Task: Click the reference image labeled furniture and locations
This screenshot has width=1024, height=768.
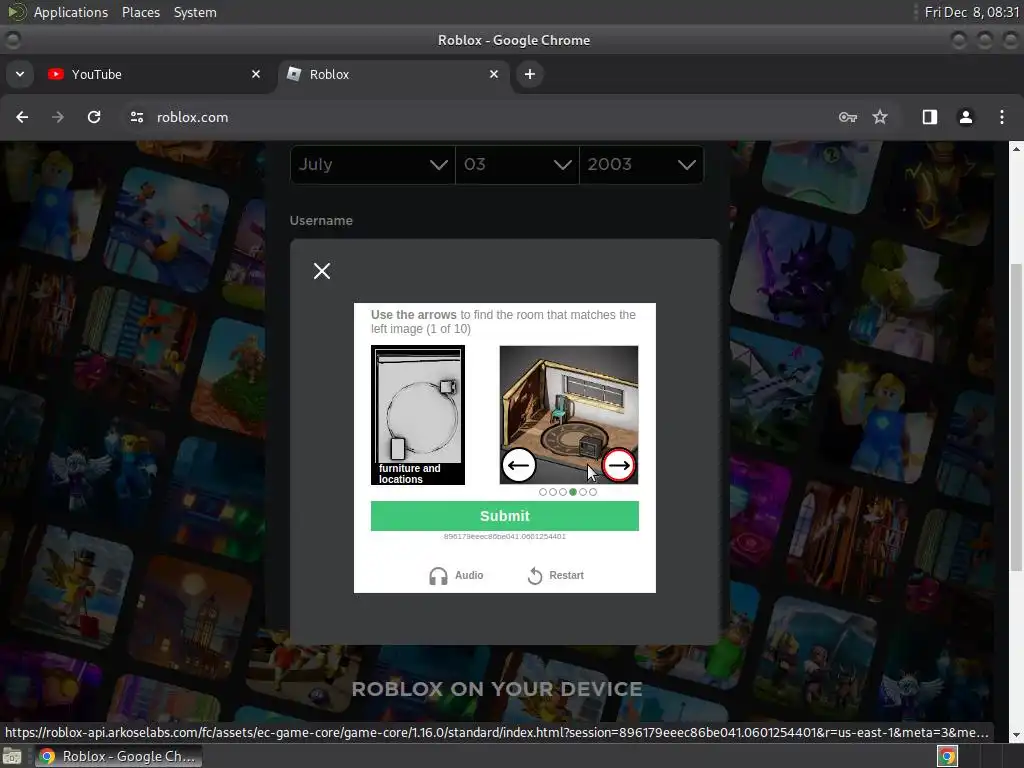Action: coord(418,415)
